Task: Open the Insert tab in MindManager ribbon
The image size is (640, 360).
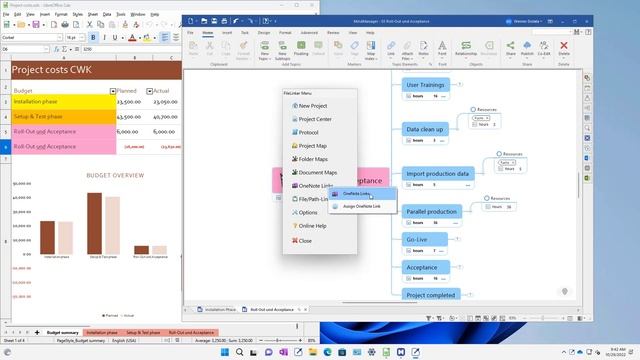Action: pos(227,33)
